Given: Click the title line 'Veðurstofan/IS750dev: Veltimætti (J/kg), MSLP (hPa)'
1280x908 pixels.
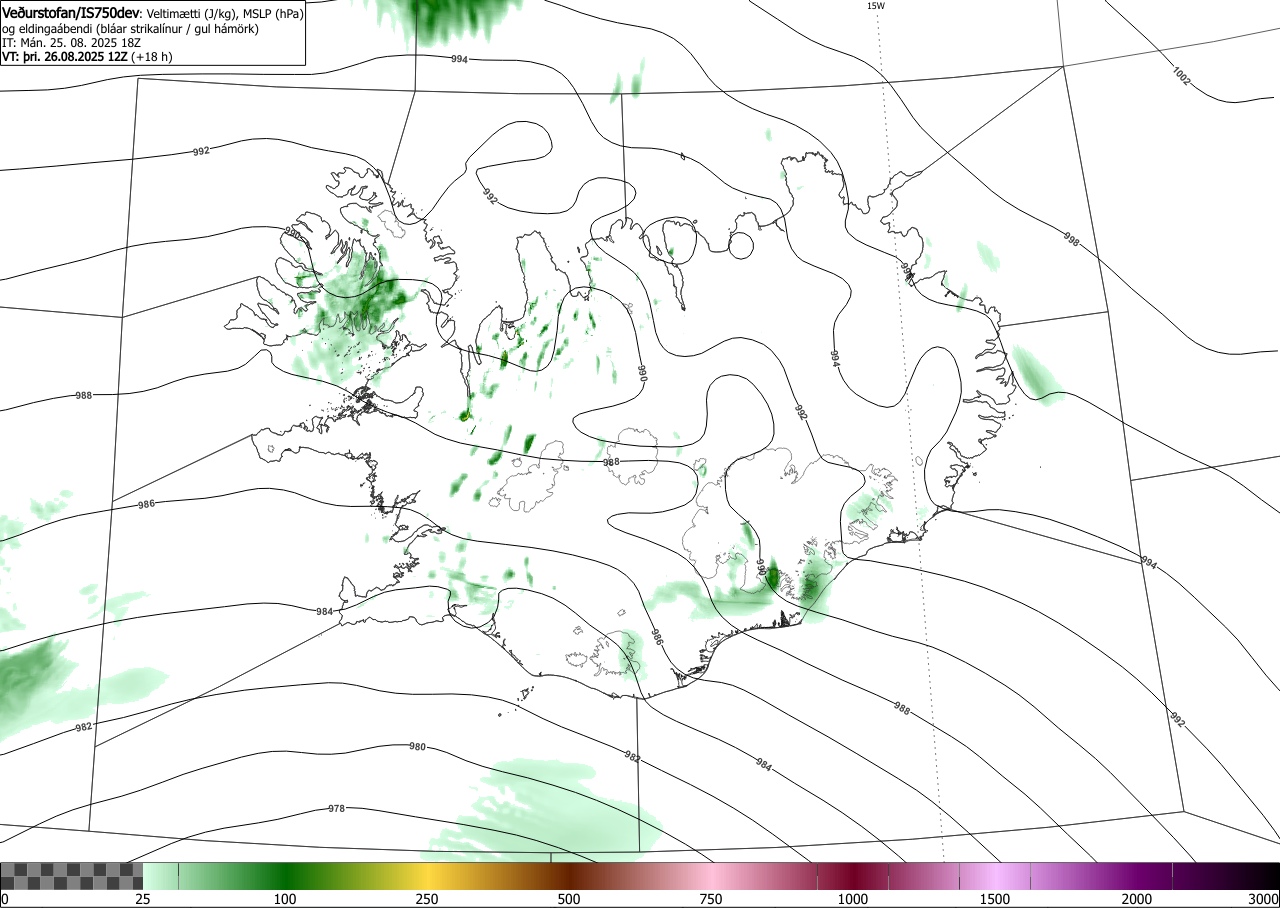Looking at the screenshot, I should (152, 14).
